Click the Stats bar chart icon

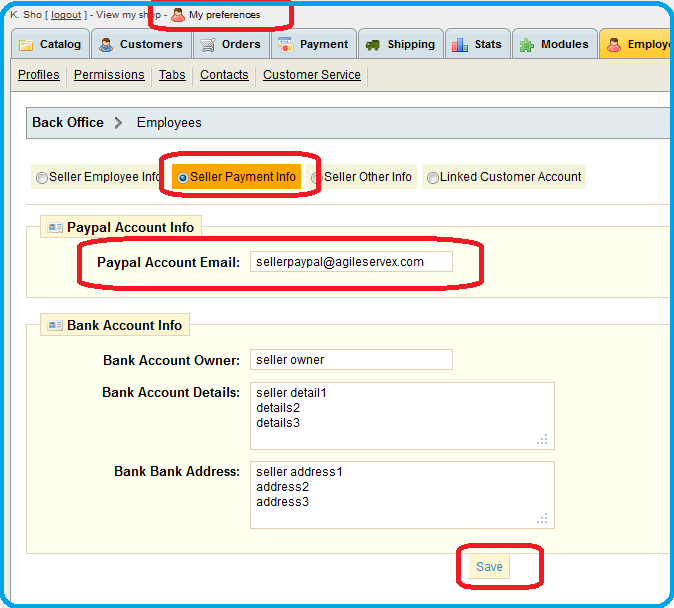pyautogui.click(x=460, y=44)
